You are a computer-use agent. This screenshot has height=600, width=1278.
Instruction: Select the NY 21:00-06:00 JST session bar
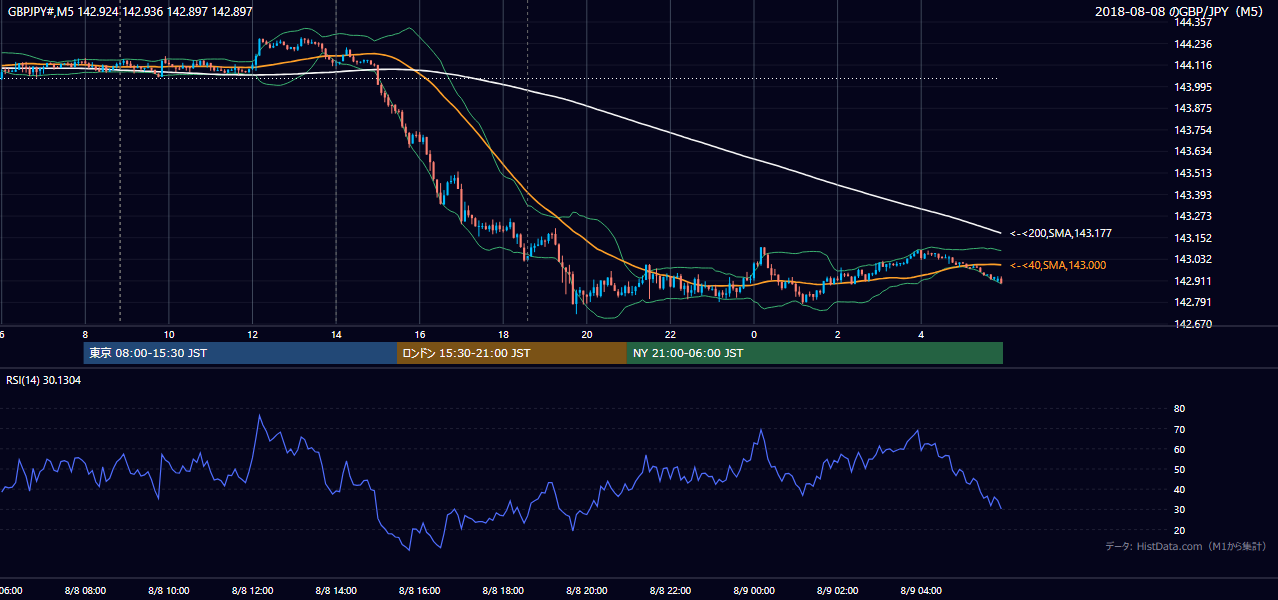[815, 353]
